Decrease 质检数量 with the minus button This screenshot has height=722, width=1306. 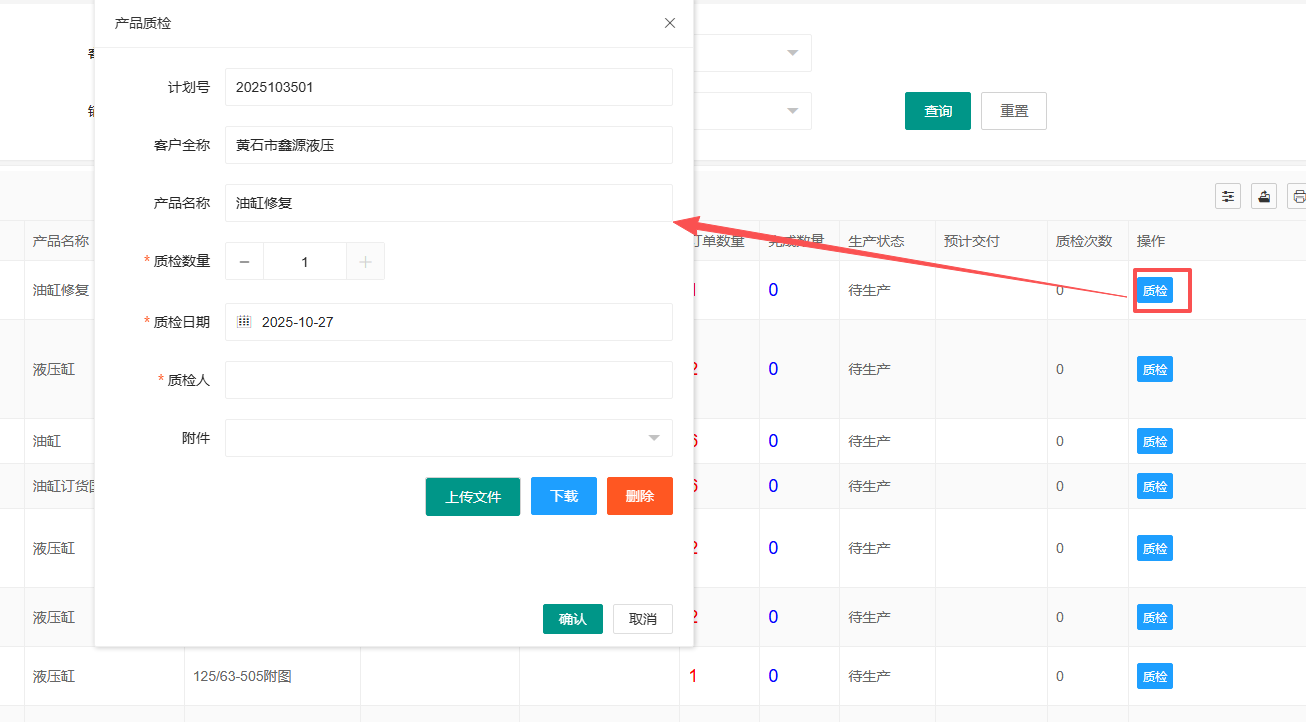(x=245, y=262)
